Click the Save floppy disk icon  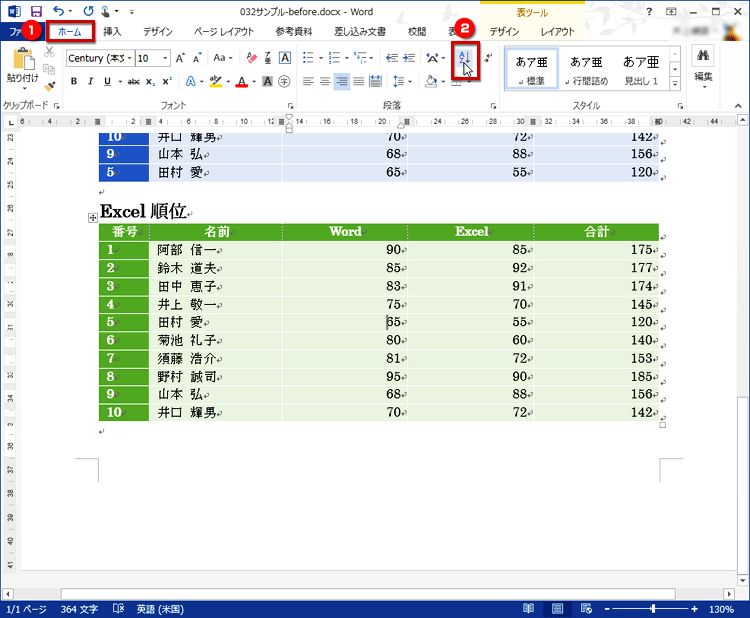(x=36, y=11)
